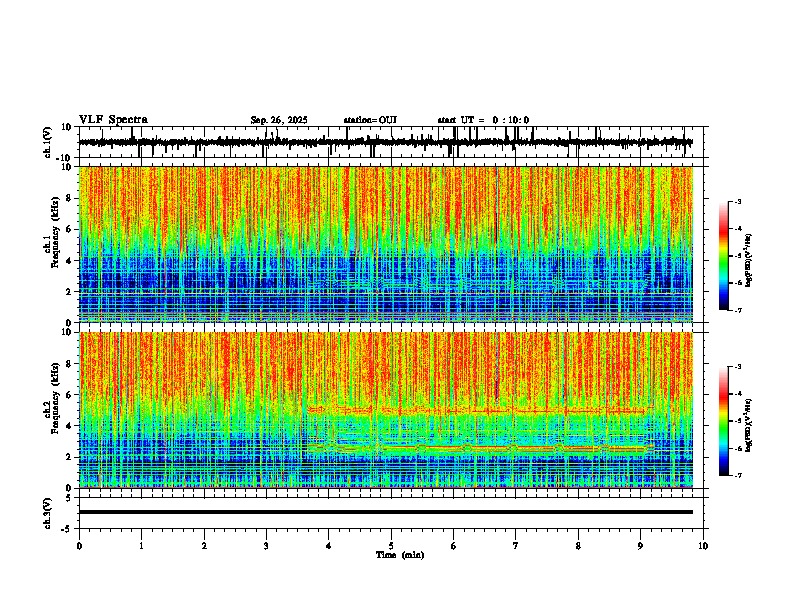Click the 2.5 kHz emission band in ch.2 spectrogram
The height and width of the screenshot is (612, 792).
pyautogui.click(x=480, y=448)
